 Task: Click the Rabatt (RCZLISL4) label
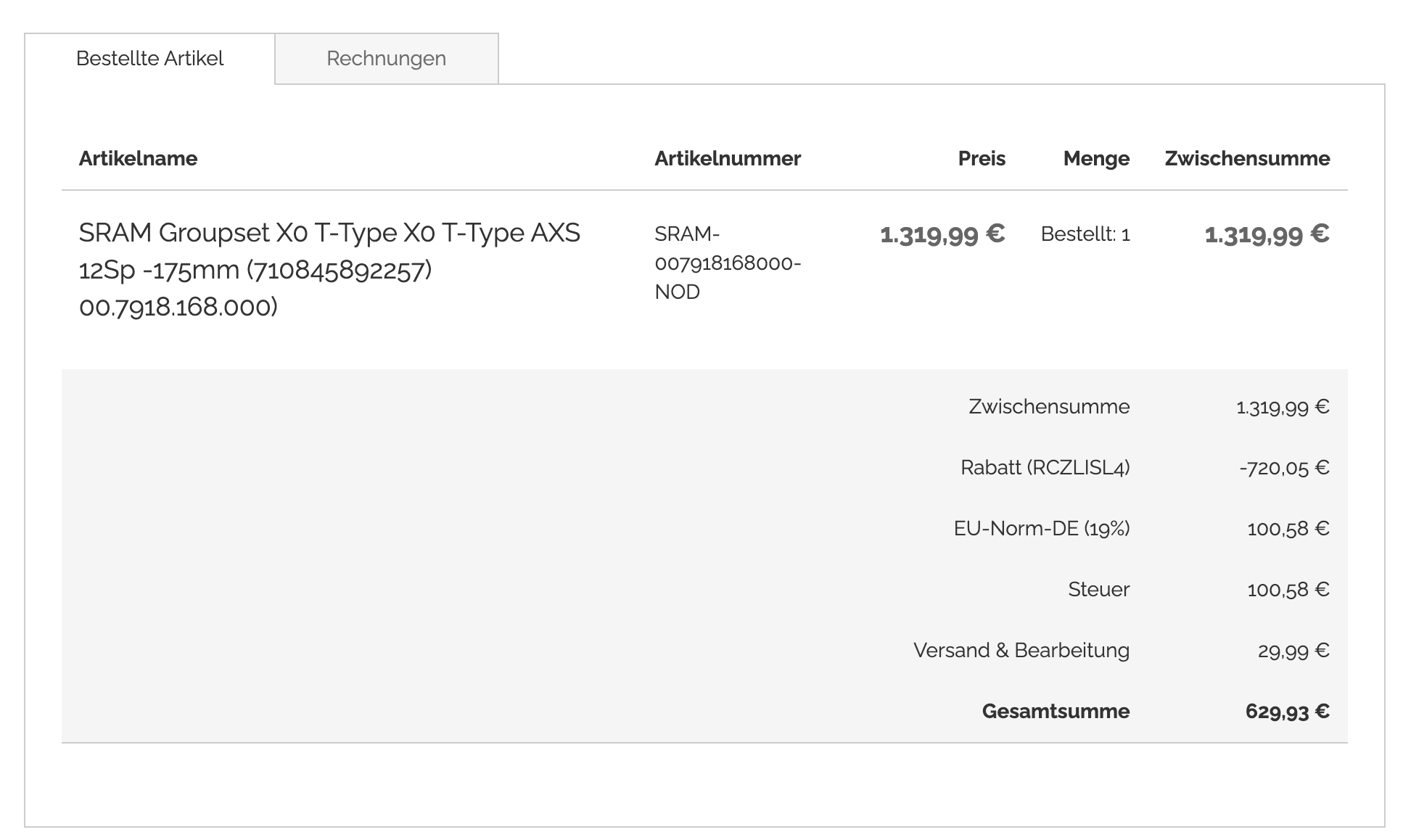(1045, 468)
